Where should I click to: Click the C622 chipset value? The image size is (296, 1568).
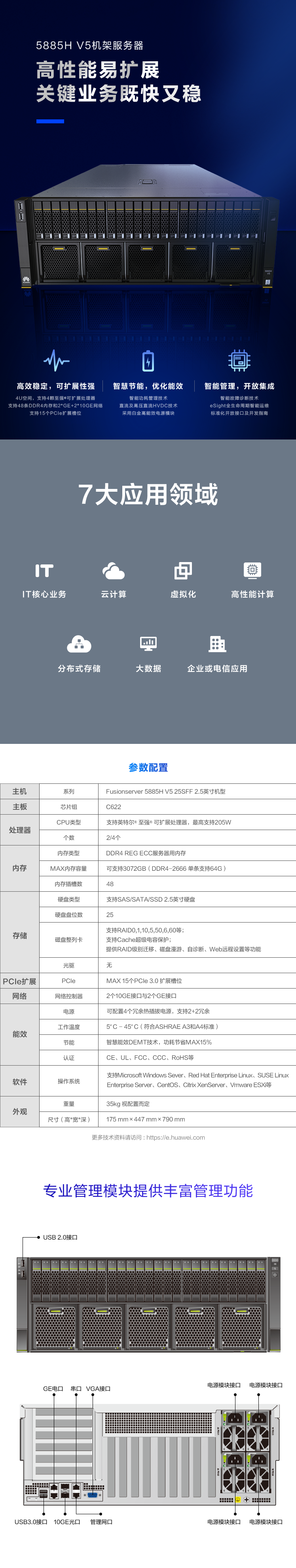point(197,806)
